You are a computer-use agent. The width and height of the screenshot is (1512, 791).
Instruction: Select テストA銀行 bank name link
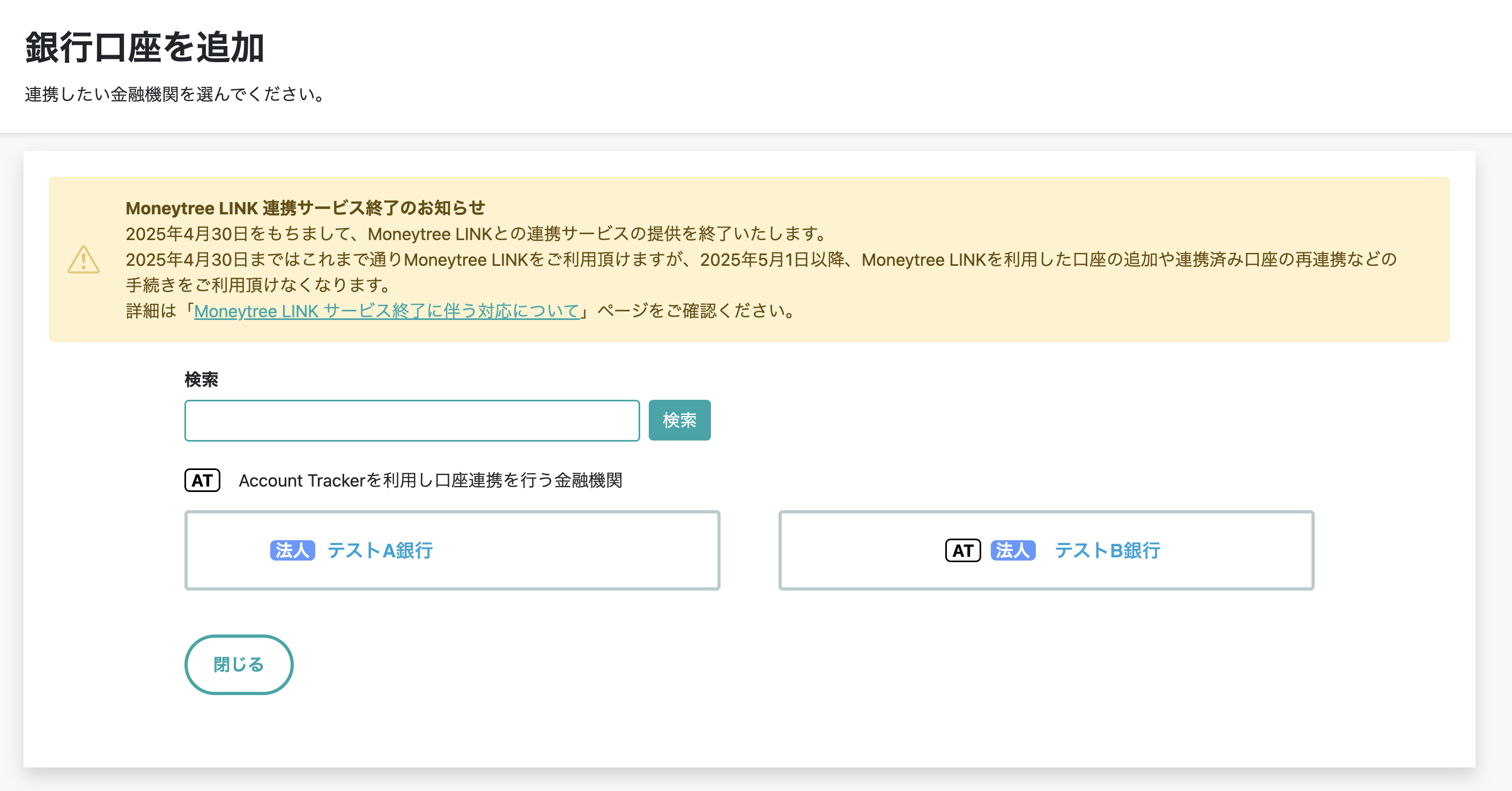point(380,550)
